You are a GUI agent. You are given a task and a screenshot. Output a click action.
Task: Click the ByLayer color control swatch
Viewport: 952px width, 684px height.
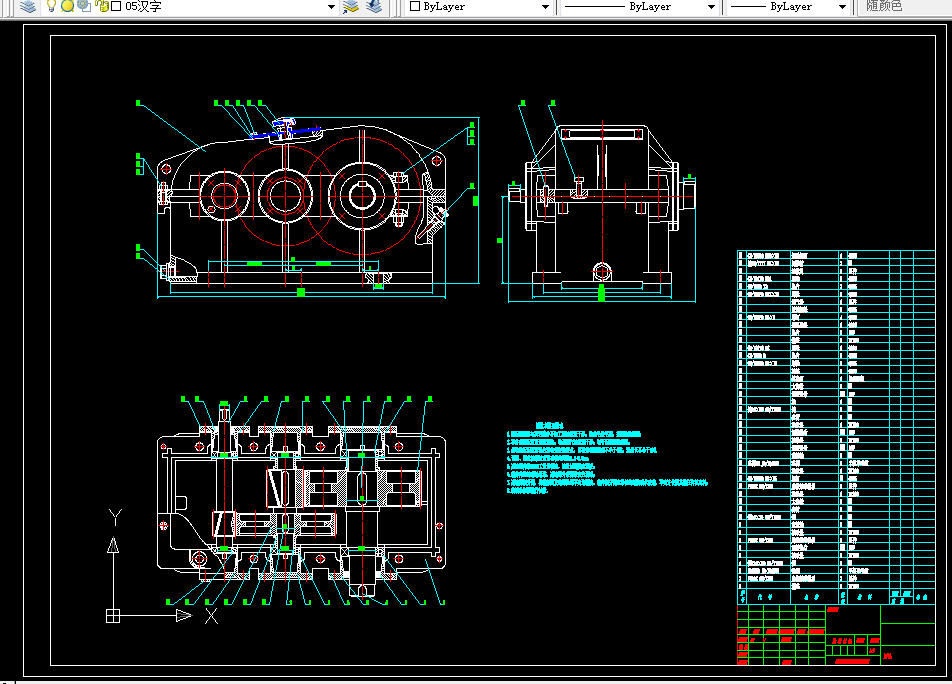click(415, 6)
